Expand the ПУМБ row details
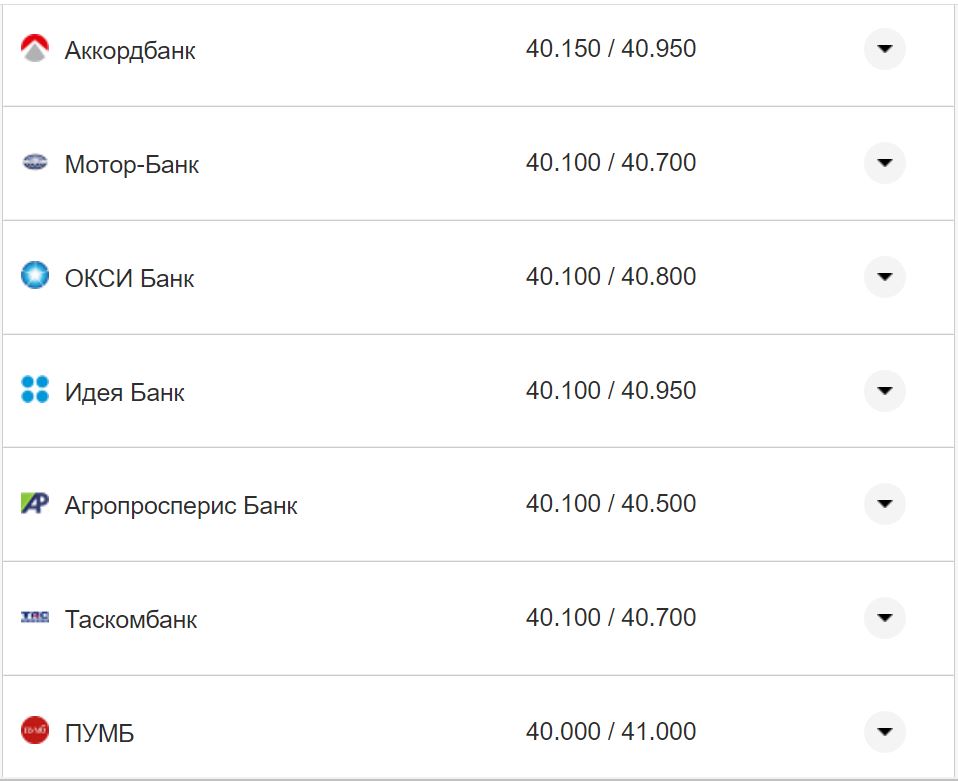This screenshot has height=781, width=958. (884, 732)
